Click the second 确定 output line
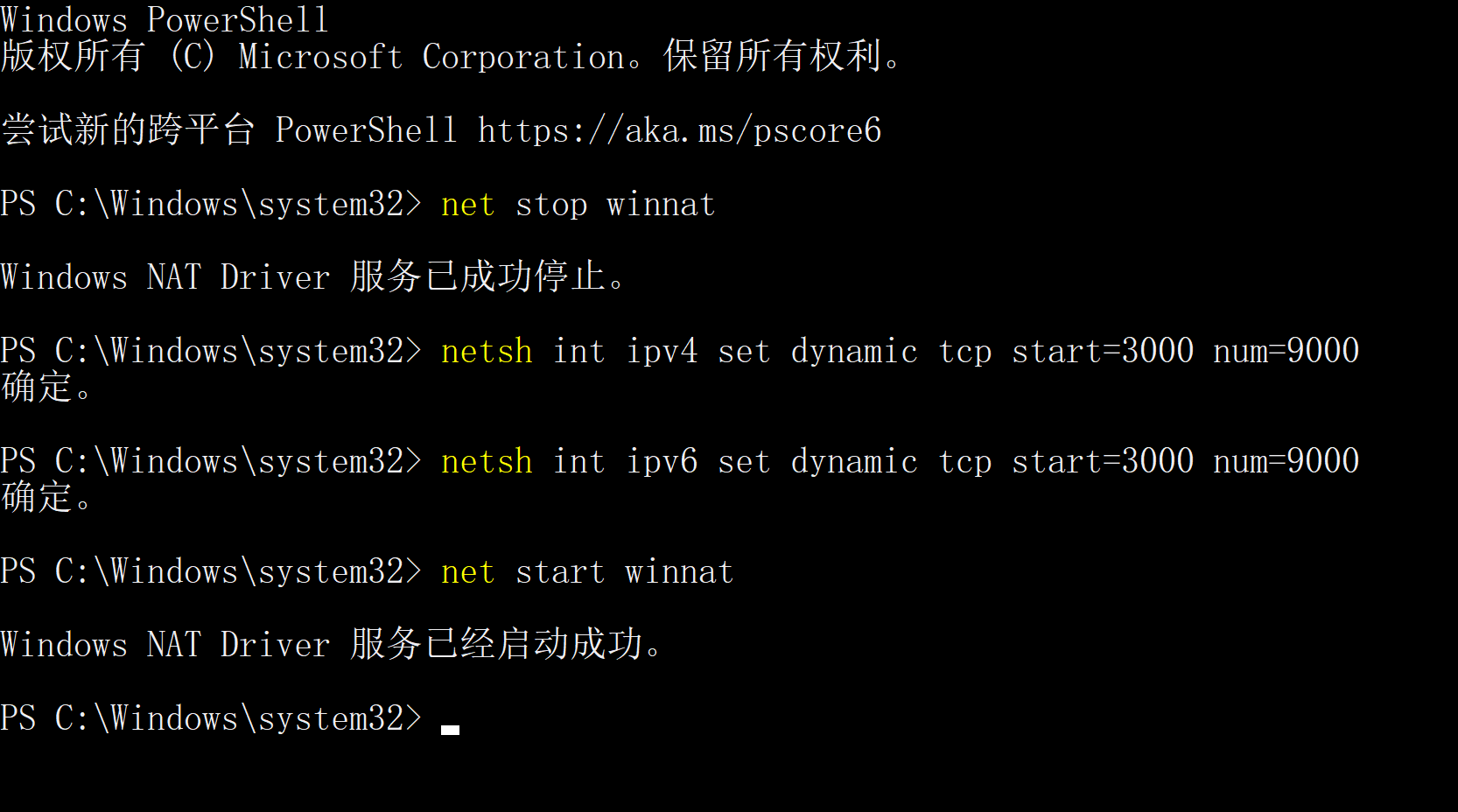1458x812 pixels. point(46,497)
